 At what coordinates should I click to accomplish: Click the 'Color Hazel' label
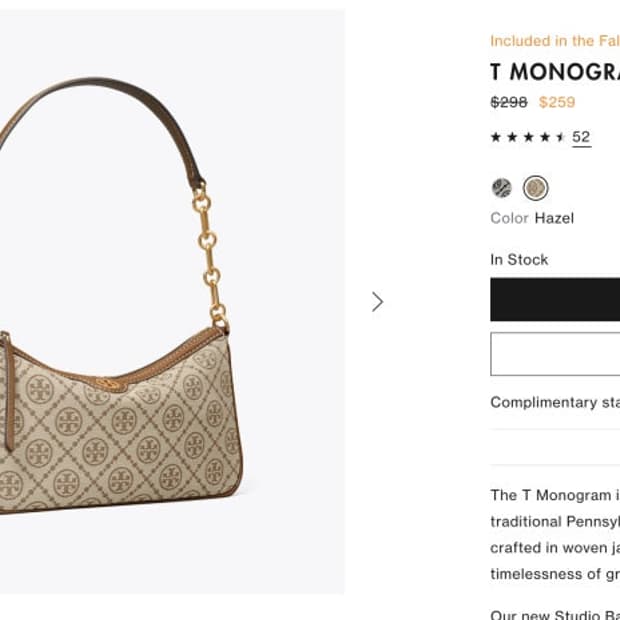pyautogui.click(x=532, y=218)
